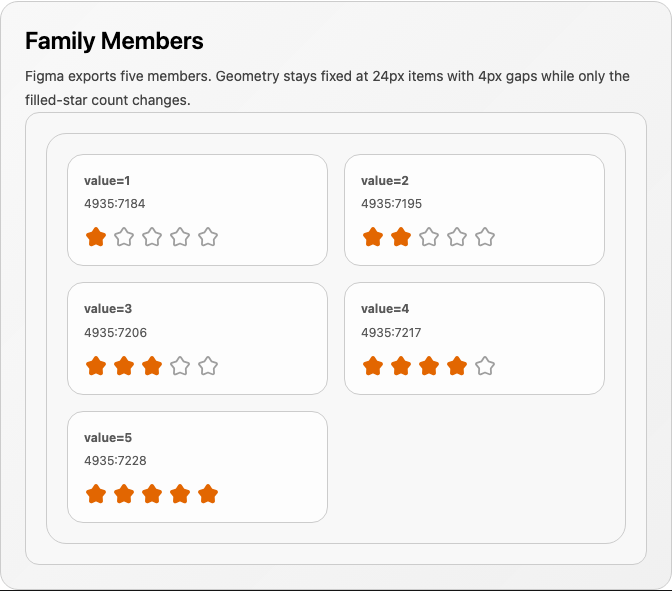Select the fifth filled star in value=5 card
The width and height of the screenshot is (672, 591).
pos(208,494)
